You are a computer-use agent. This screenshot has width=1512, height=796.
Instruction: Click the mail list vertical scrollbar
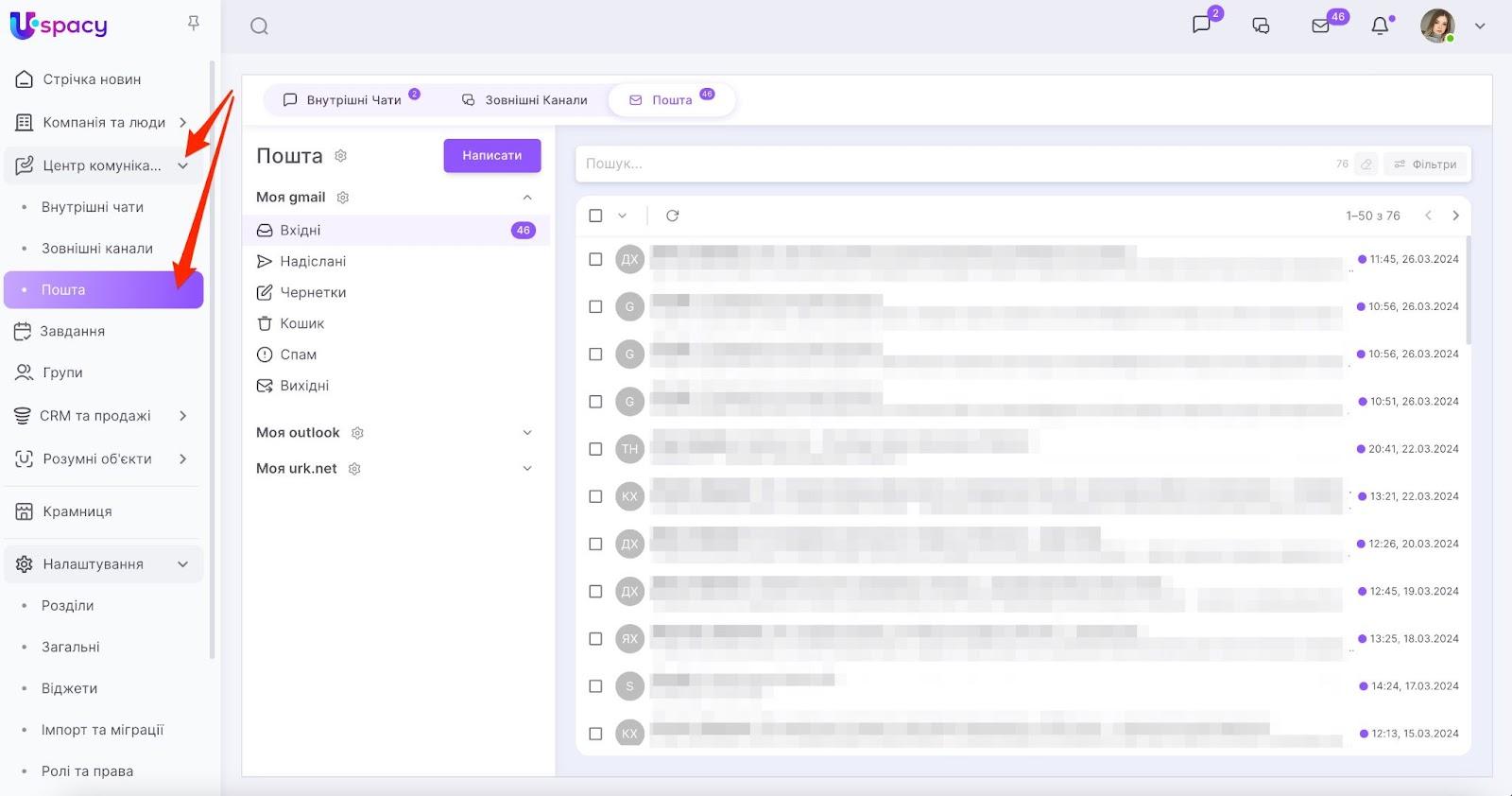(1468, 290)
